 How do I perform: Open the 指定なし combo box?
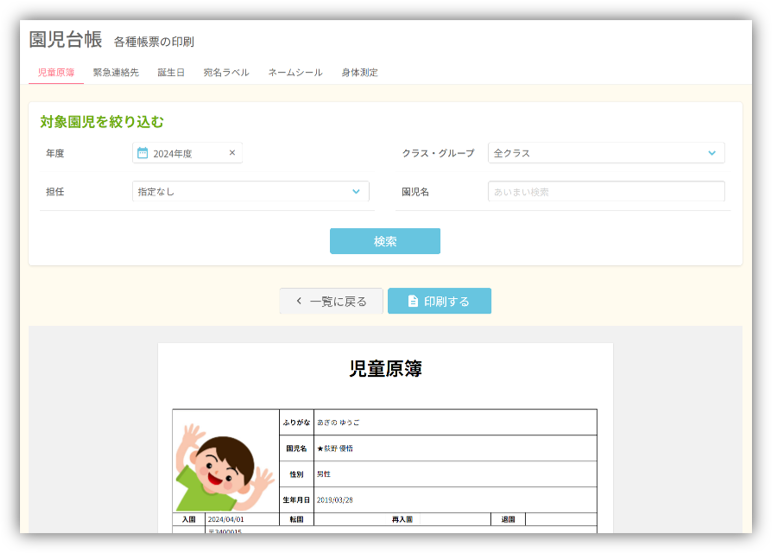tap(251, 192)
